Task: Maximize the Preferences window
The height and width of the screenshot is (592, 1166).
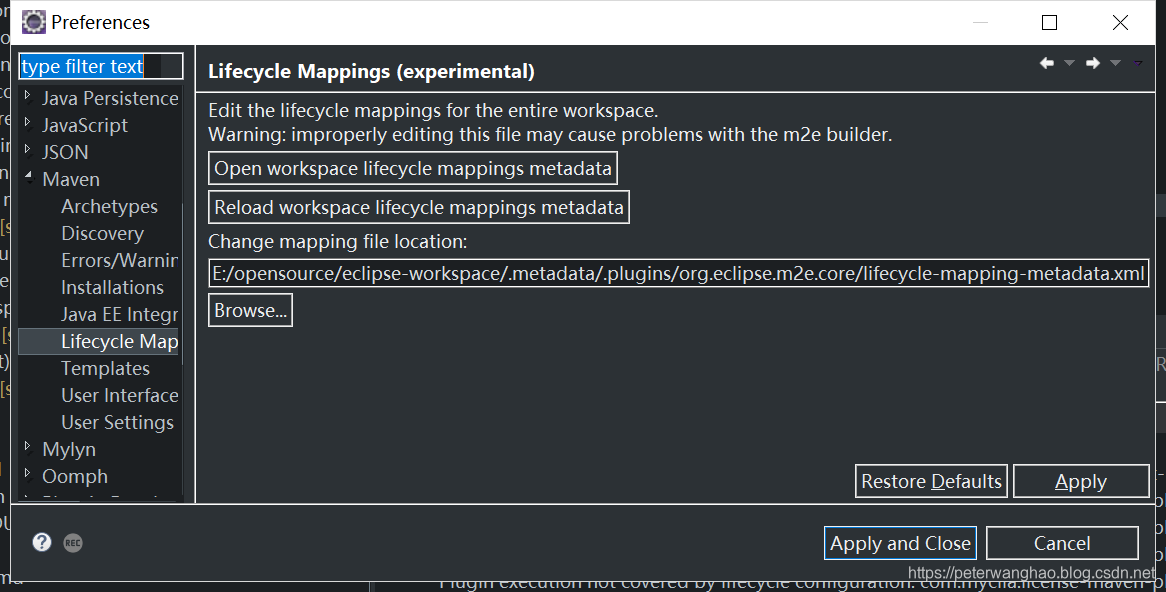Action: (x=1049, y=22)
